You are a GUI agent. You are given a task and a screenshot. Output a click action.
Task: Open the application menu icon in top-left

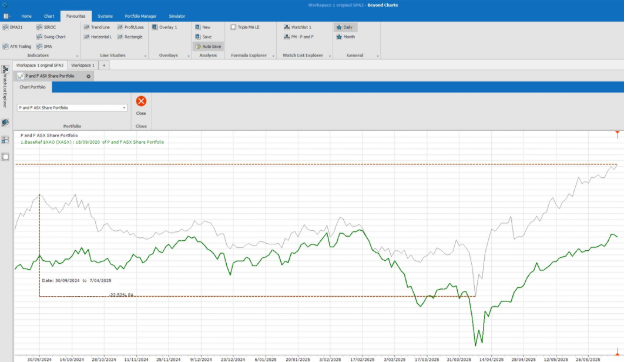tap(6, 16)
